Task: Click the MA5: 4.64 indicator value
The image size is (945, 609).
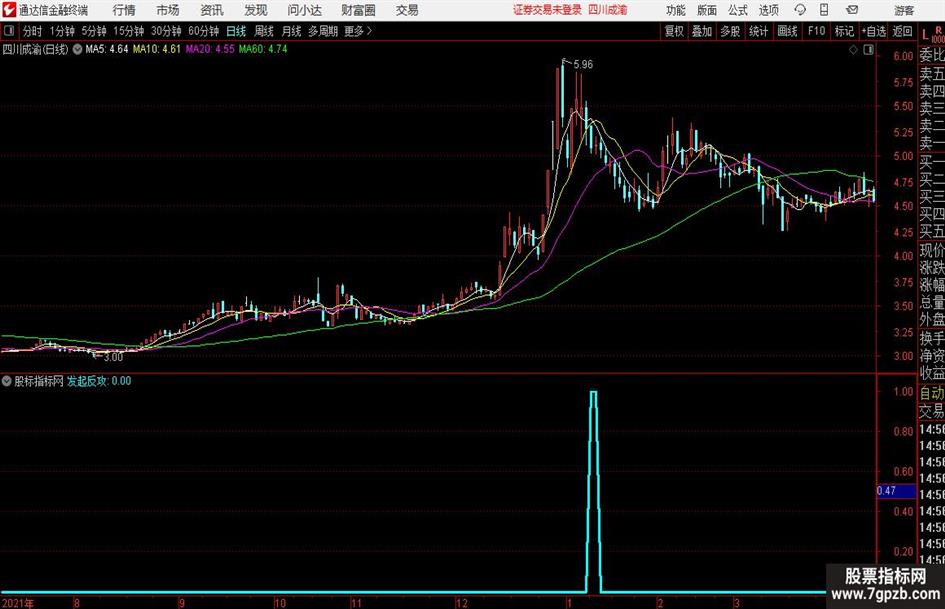Action: click(107, 49)
